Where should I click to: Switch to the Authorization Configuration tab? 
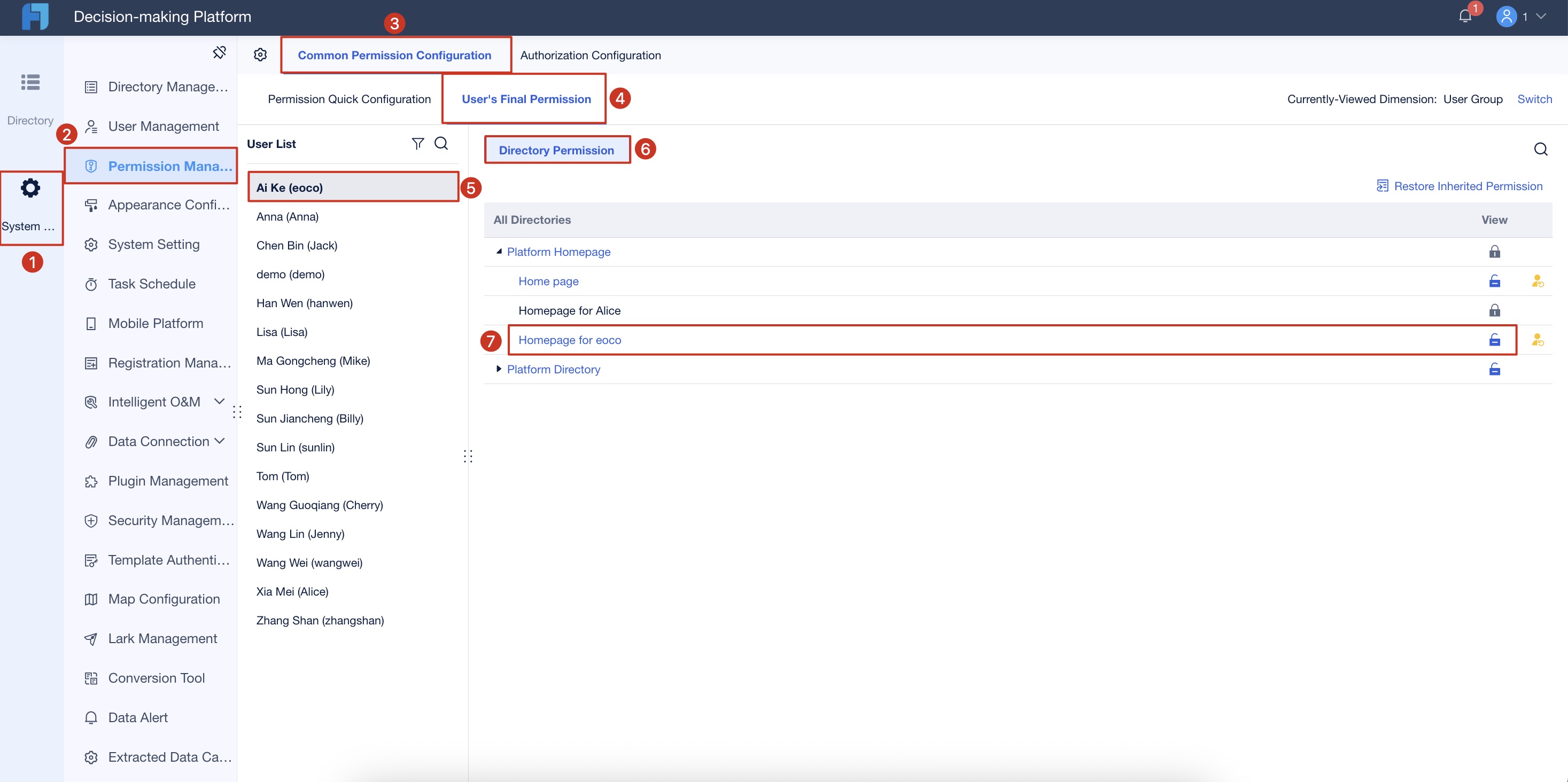(591, 56)
